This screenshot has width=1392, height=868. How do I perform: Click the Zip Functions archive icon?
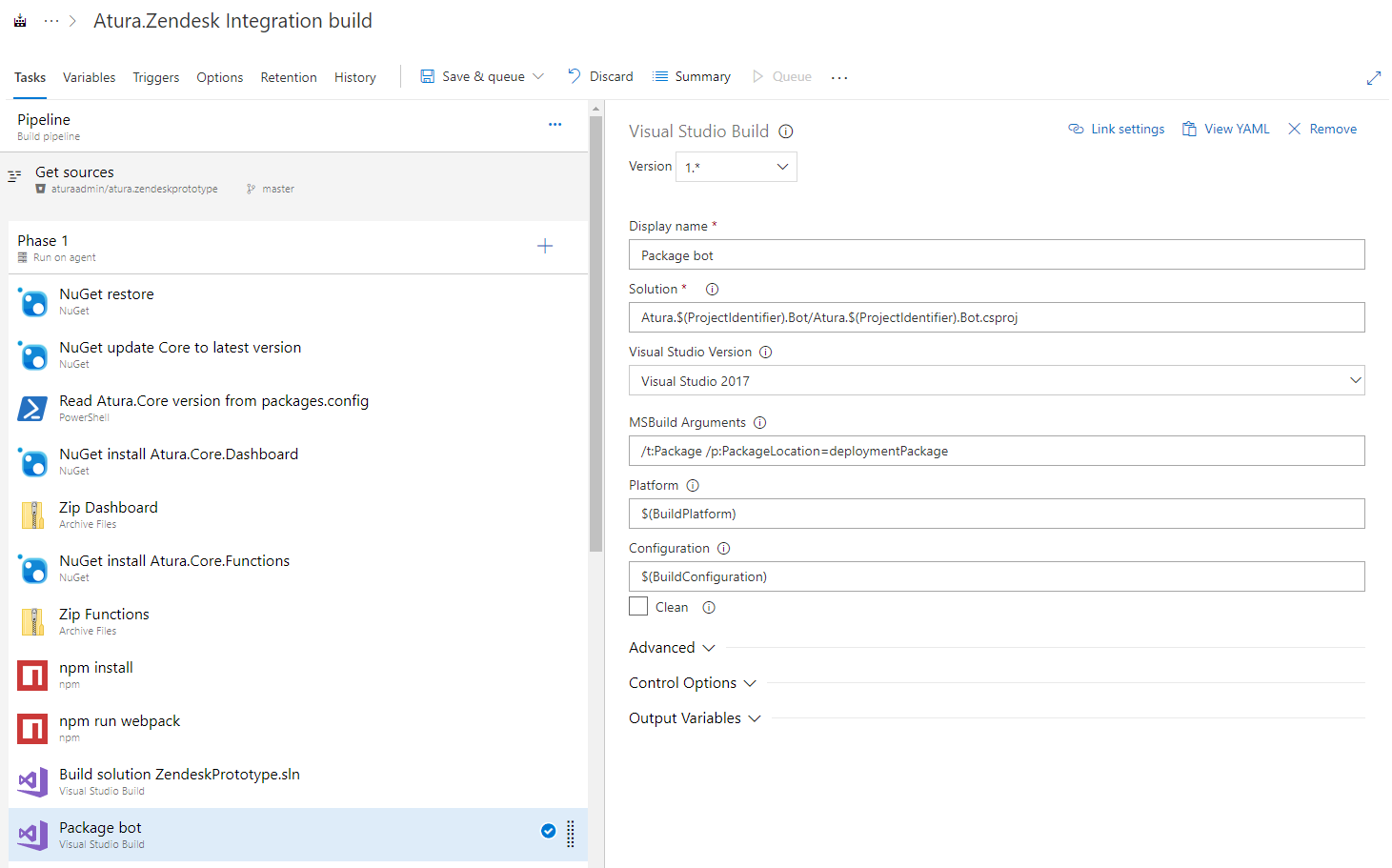[33, 622]
